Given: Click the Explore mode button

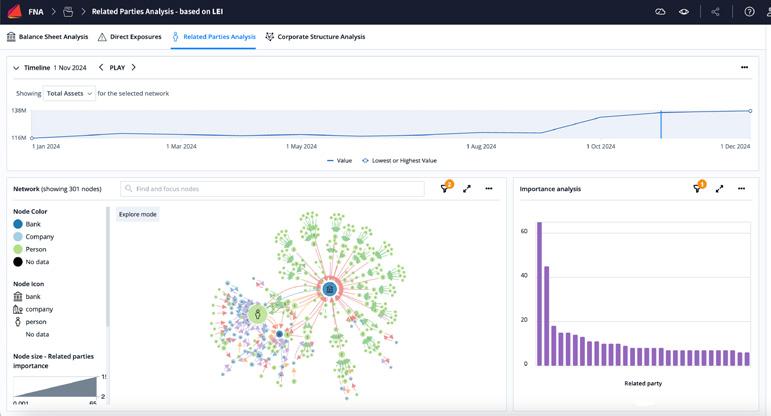Looking at the screenshot, I should [x=138, y=214].
